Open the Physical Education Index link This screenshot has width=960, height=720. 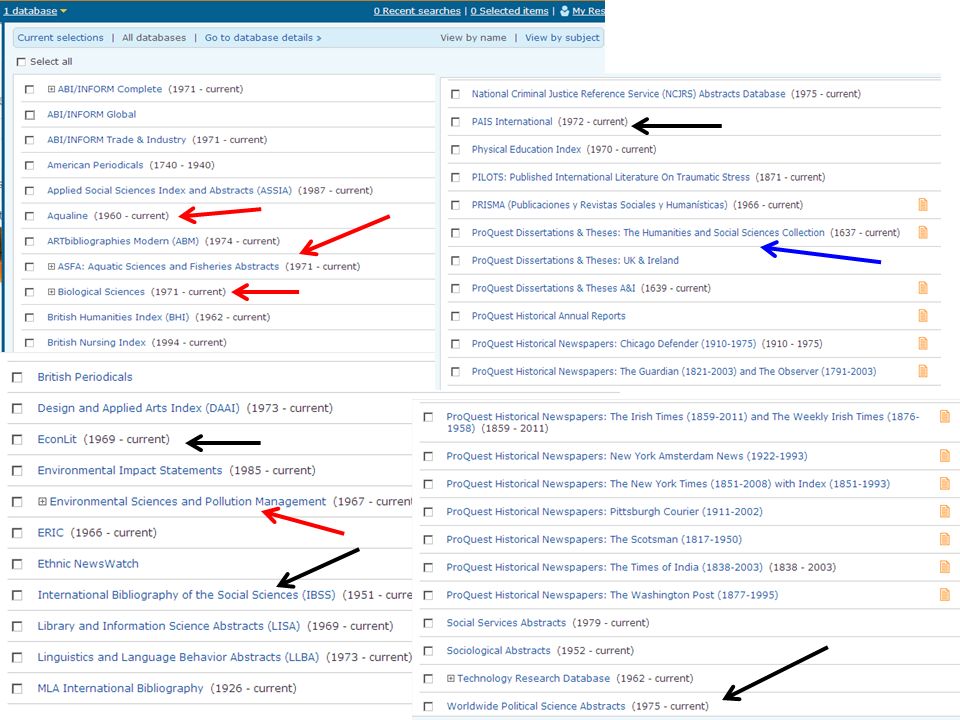click(526, 149)
